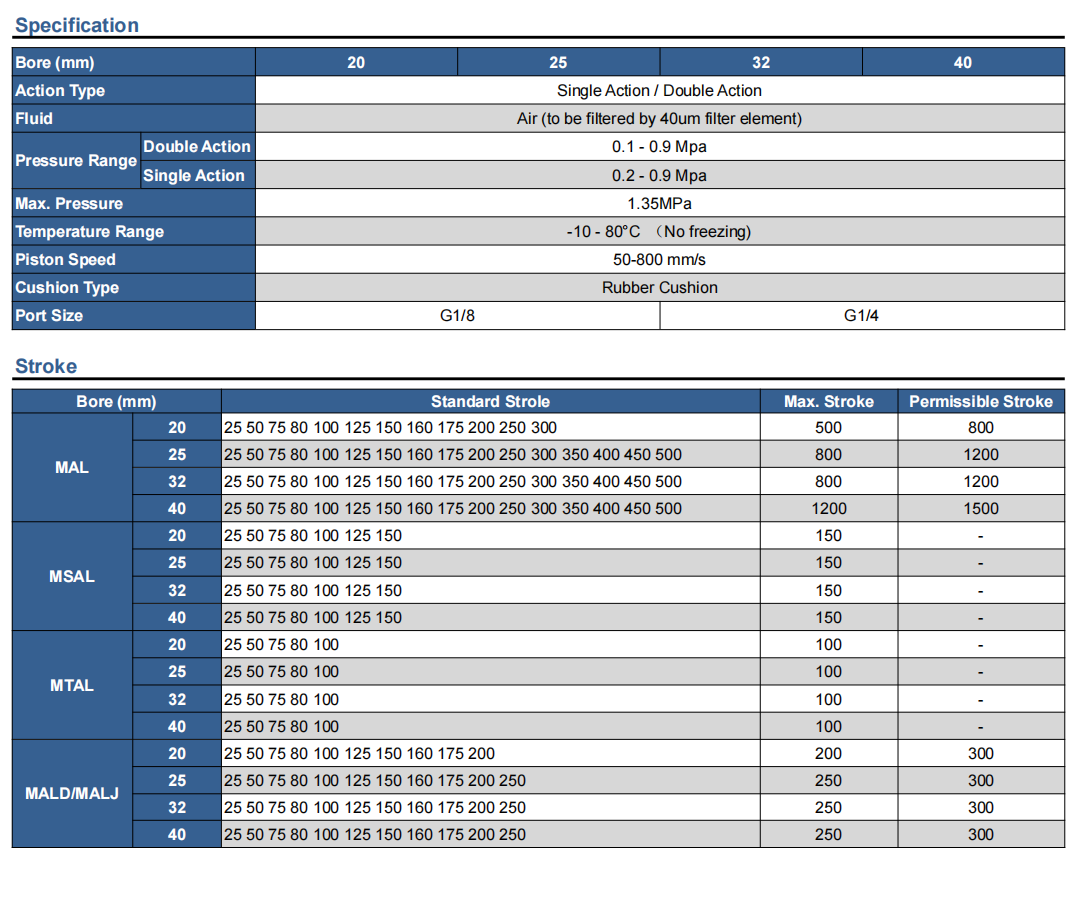Viewport: 1078px width, 914px height.
Task: Click the Specification section heading
Action: pos(77,25)
